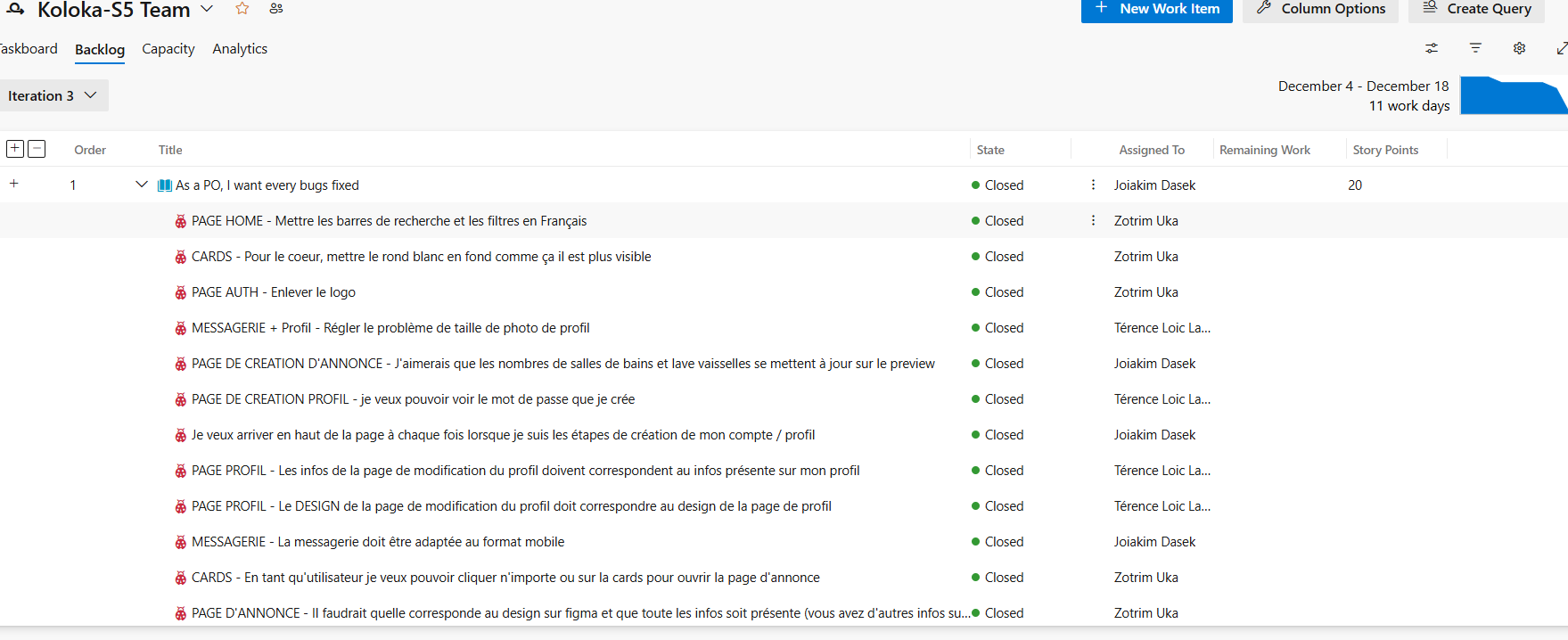
Task: Open the Iteration 3 sprint dropdown
Action: coord(53,95)
